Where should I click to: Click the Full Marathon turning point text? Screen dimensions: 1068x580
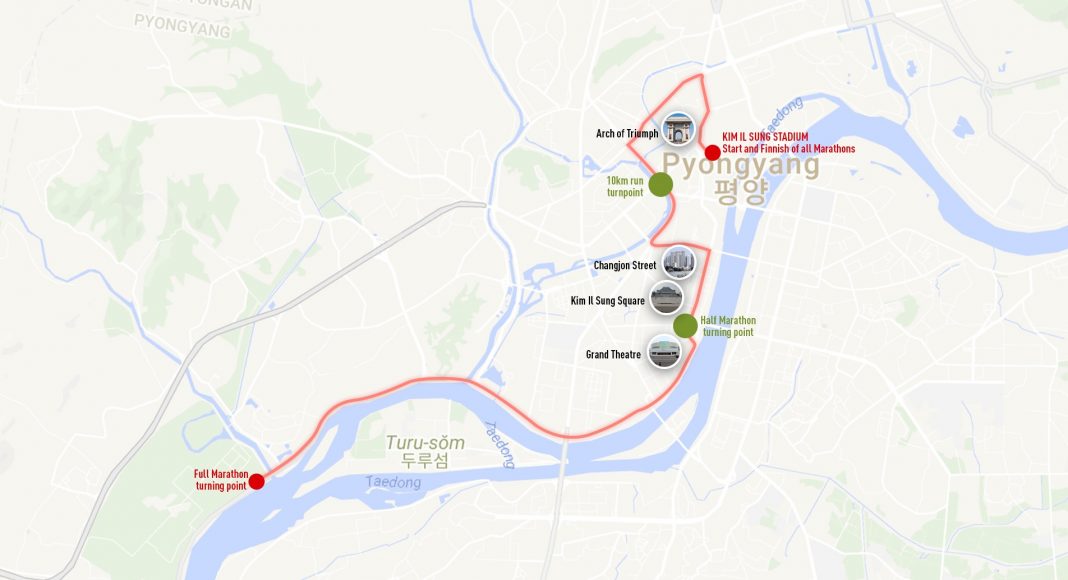221,480
